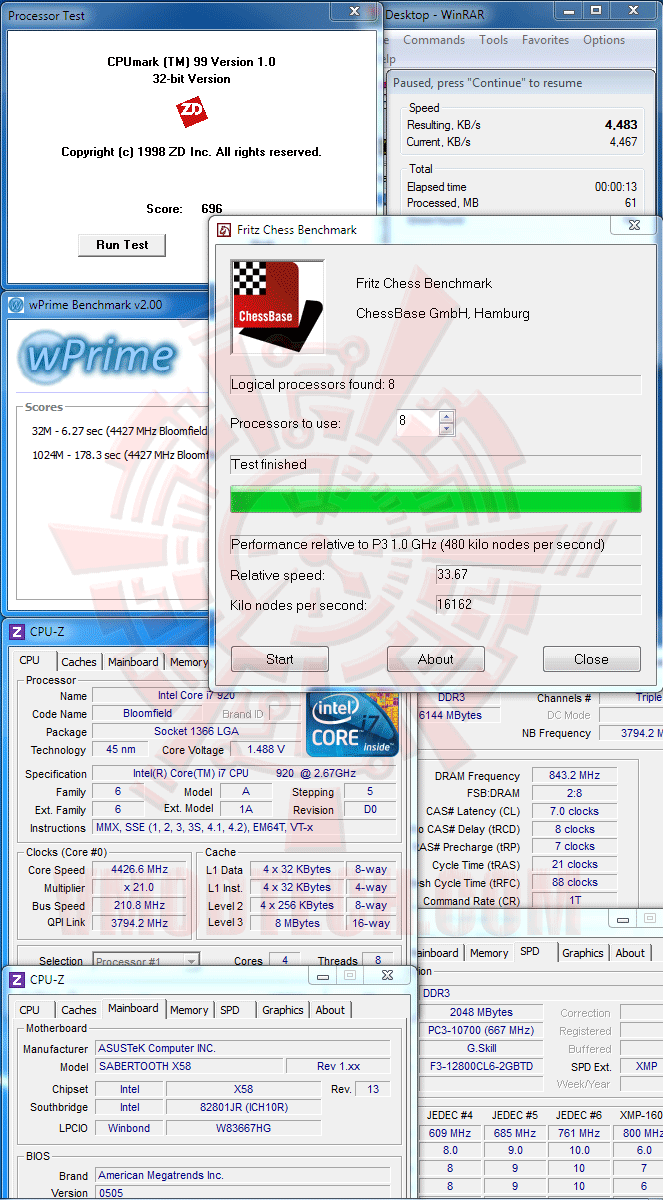Open the Processor #1 selection dropdown
Image resolution: width=663 pixels, height=1200 pixels.
pos(146,961)
